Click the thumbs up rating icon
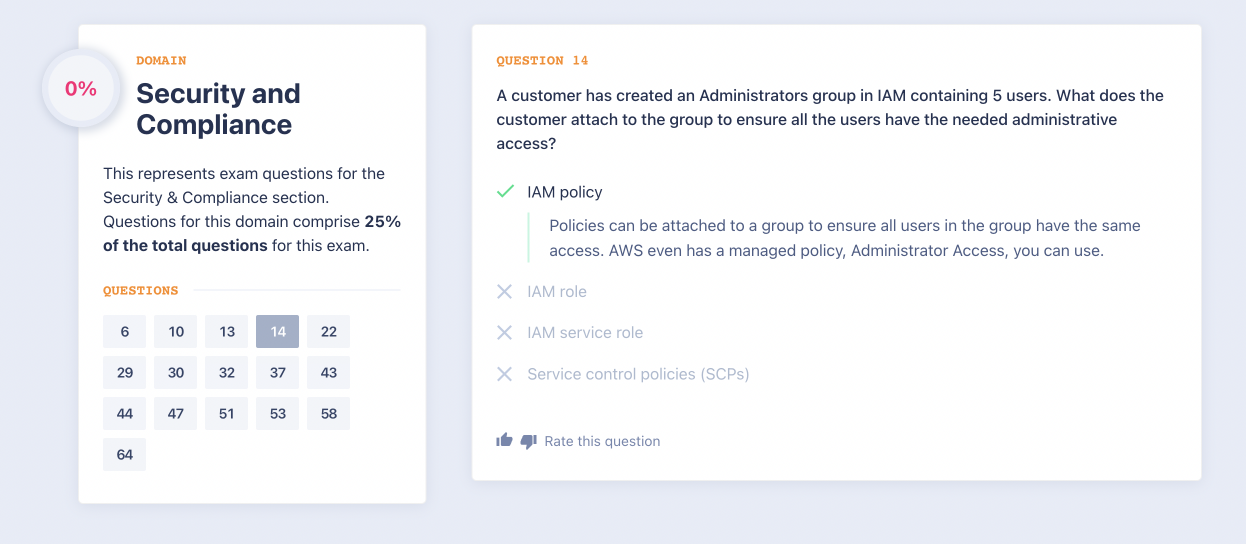The image size is (1246, 544). (x=504, y=440)
